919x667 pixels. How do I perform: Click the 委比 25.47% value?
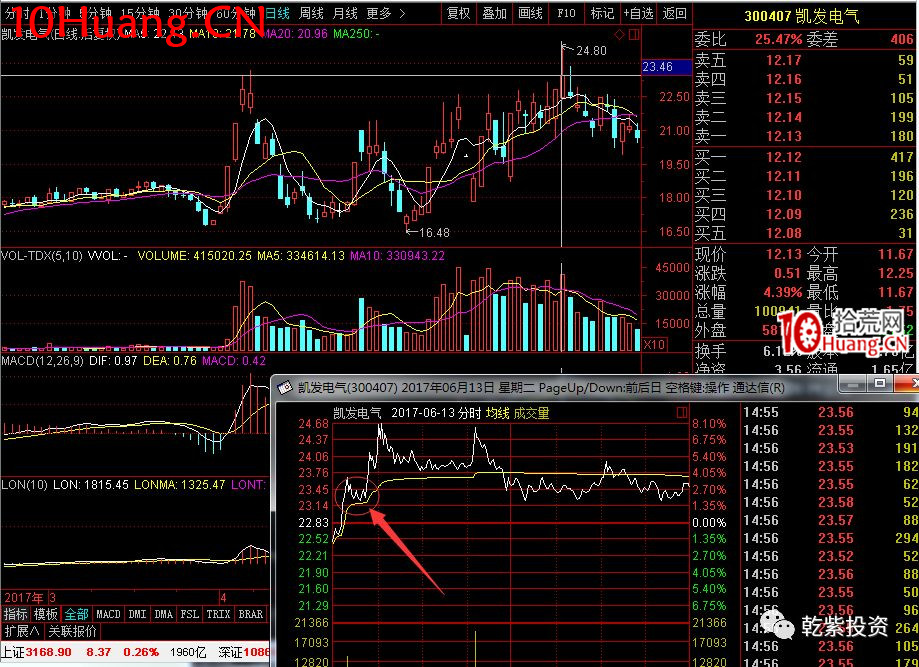tap(778, 39)
